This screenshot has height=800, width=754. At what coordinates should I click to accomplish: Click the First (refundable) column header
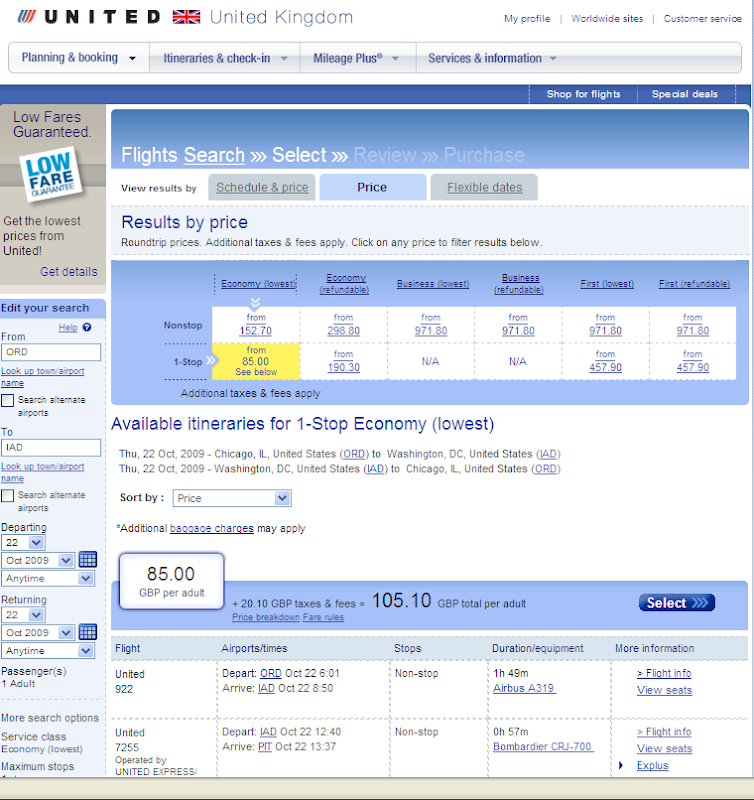pyautogui.click(x=694, y=284)
